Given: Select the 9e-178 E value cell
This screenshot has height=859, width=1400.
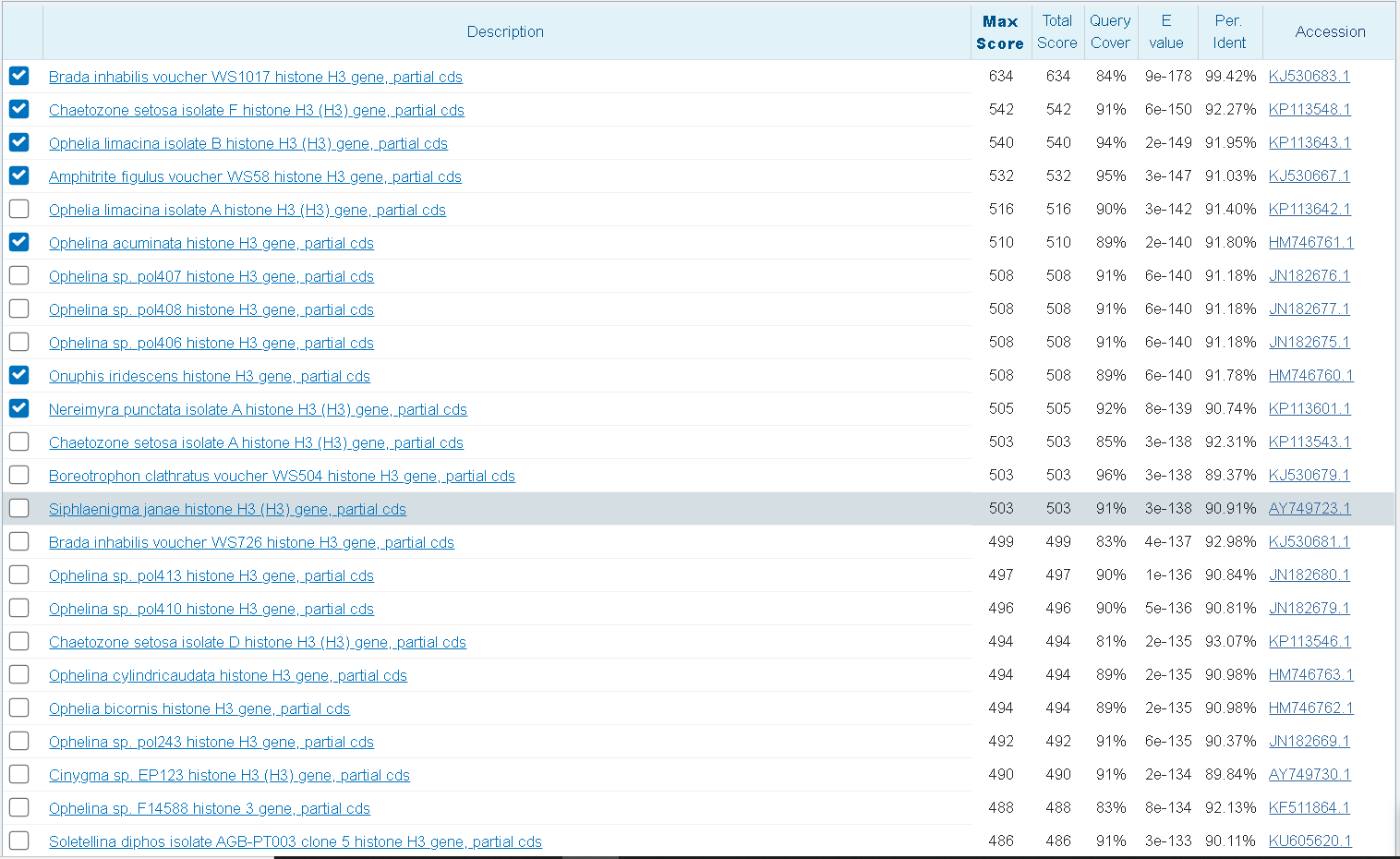Looking at the screenshot, I should point(1168,76).
